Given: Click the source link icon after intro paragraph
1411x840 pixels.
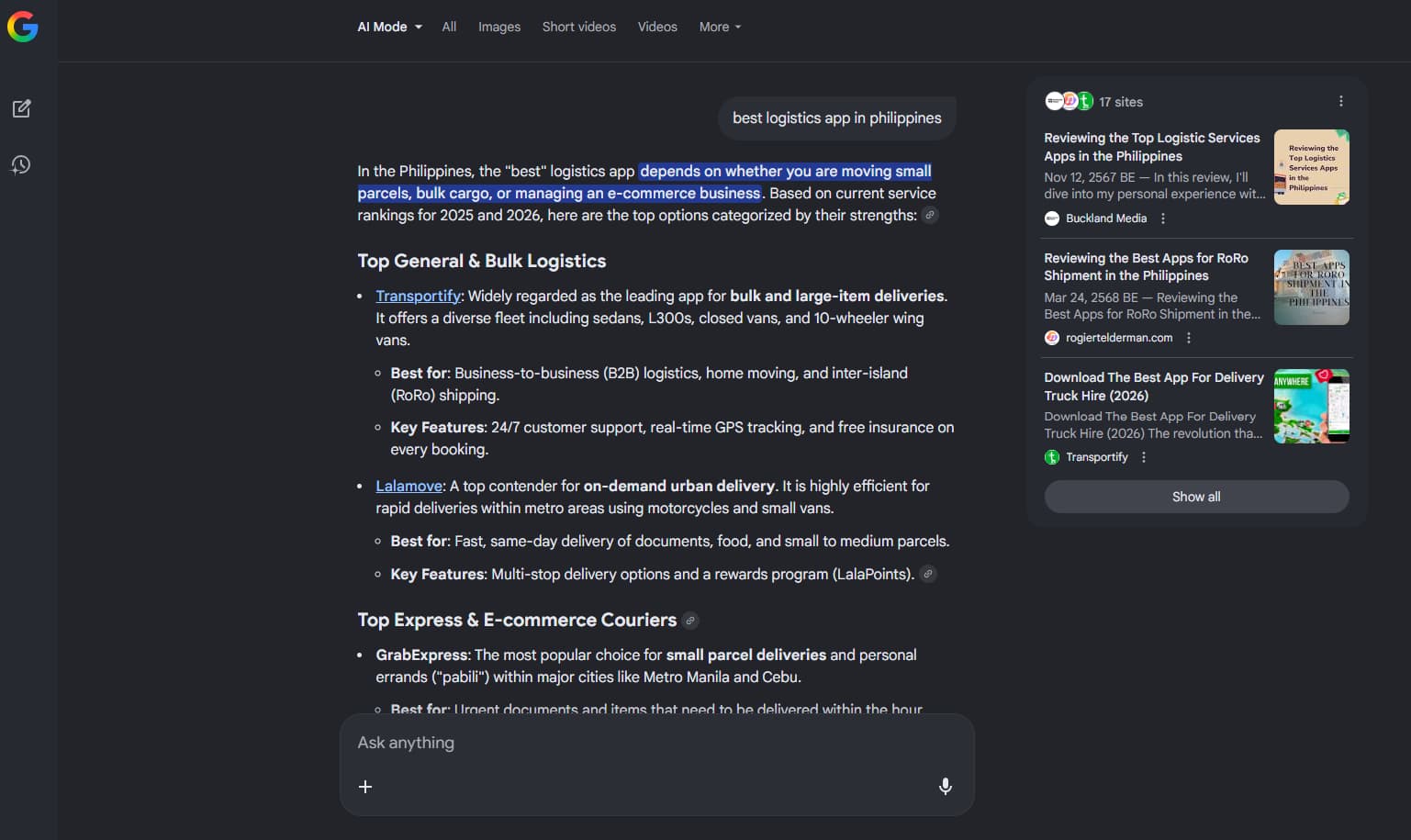Looking at the screenshot, I should (930, 216).
